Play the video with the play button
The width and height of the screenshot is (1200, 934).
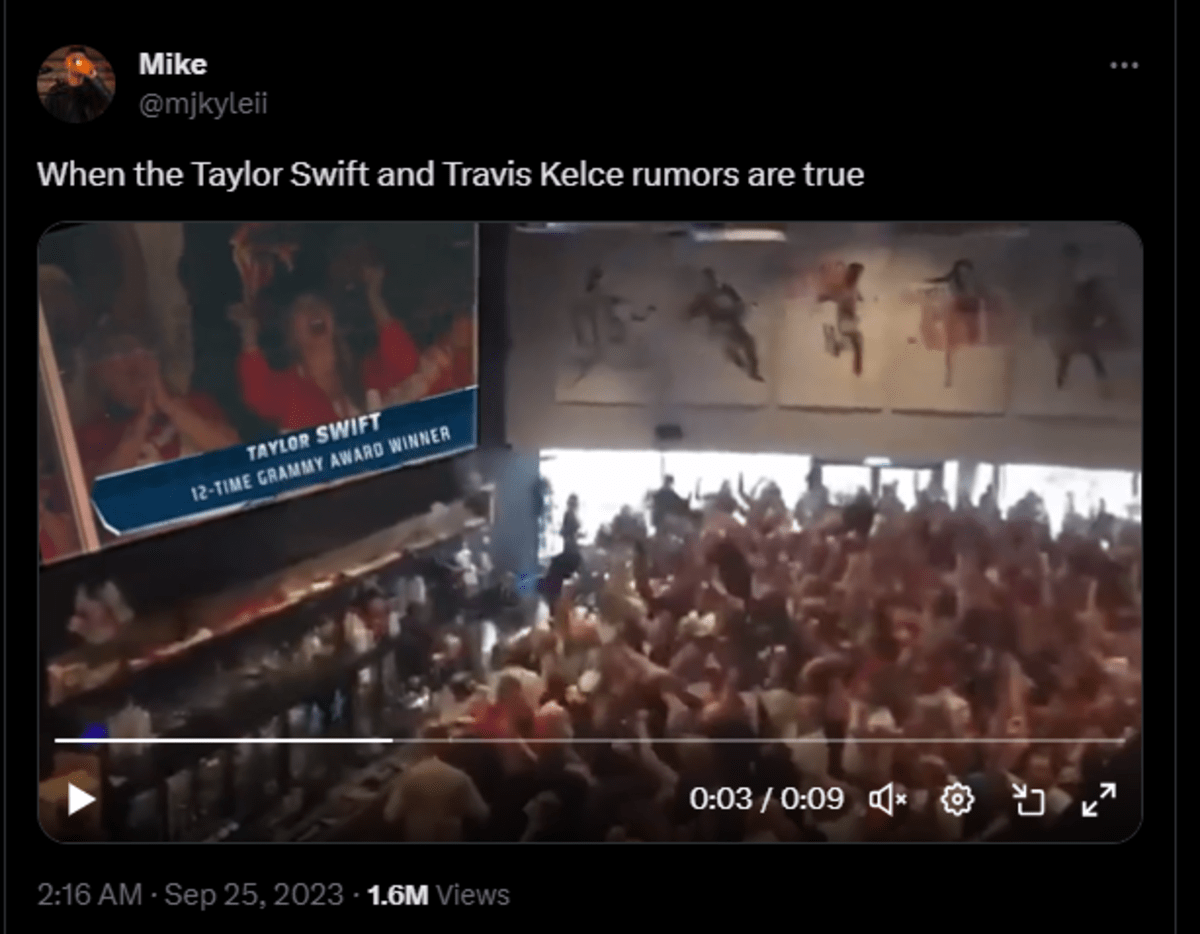click(81, 799)
